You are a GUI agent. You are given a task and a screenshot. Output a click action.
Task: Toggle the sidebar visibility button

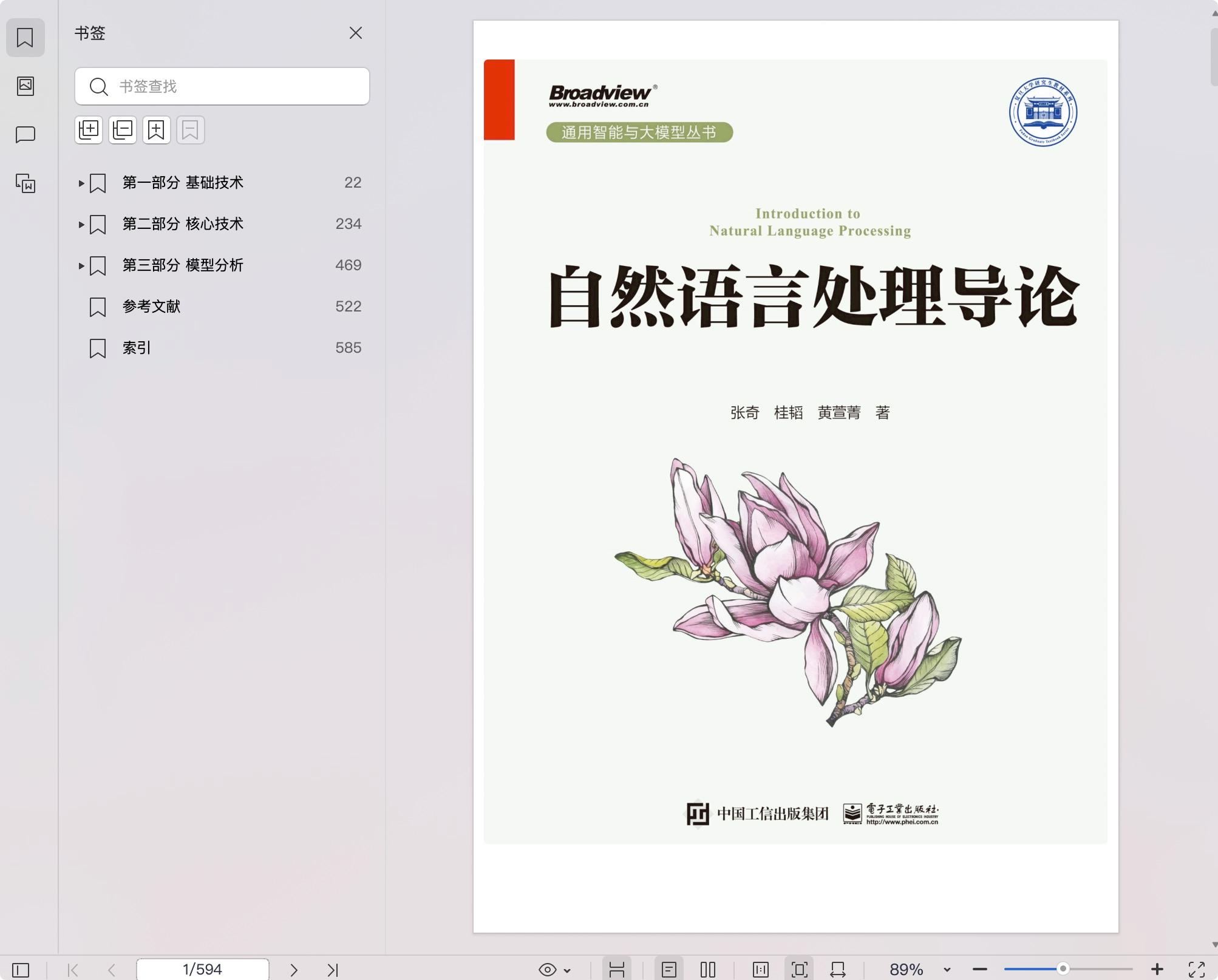click(21, 970)
